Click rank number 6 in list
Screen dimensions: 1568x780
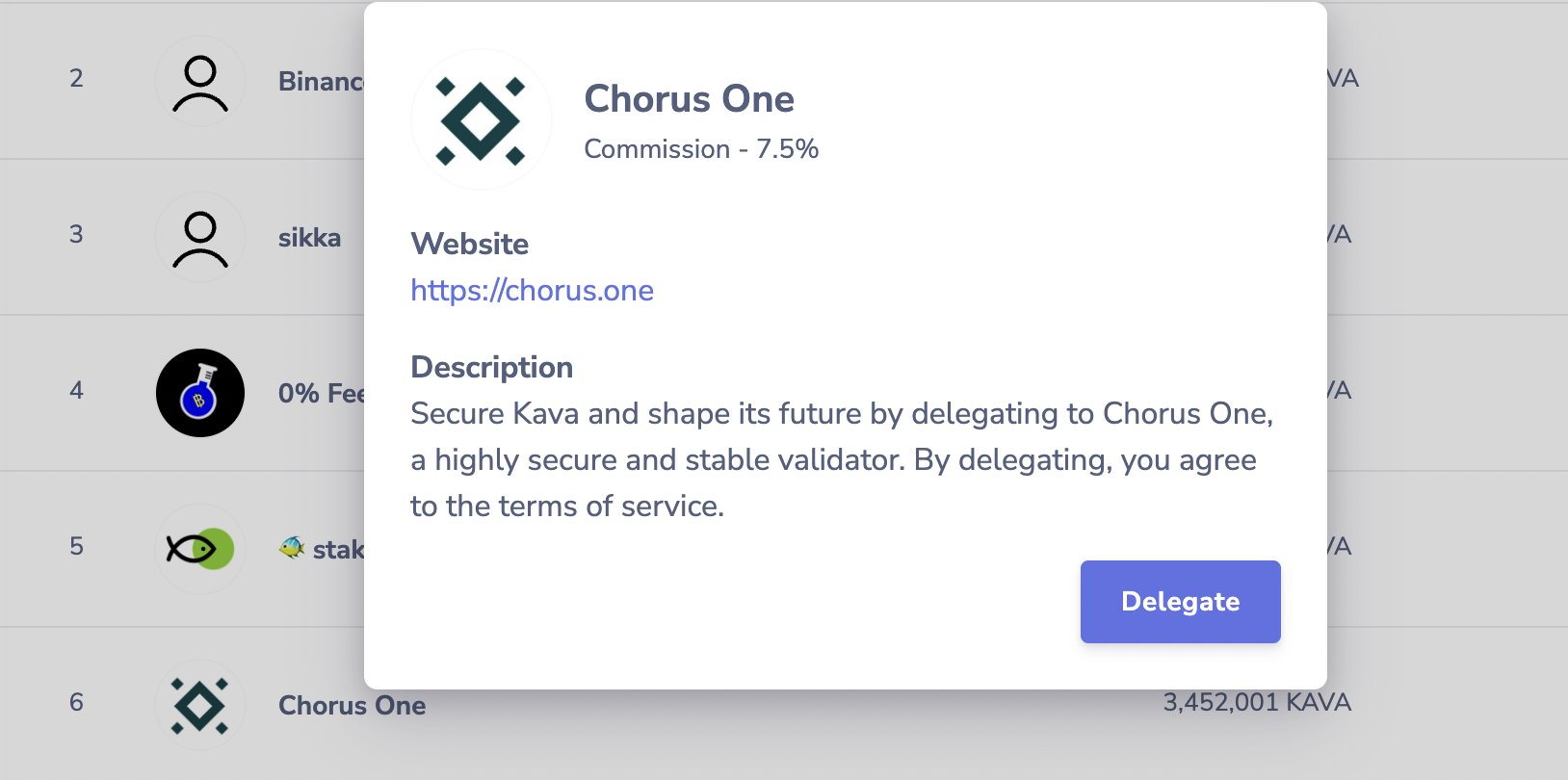tap(76, 703)
